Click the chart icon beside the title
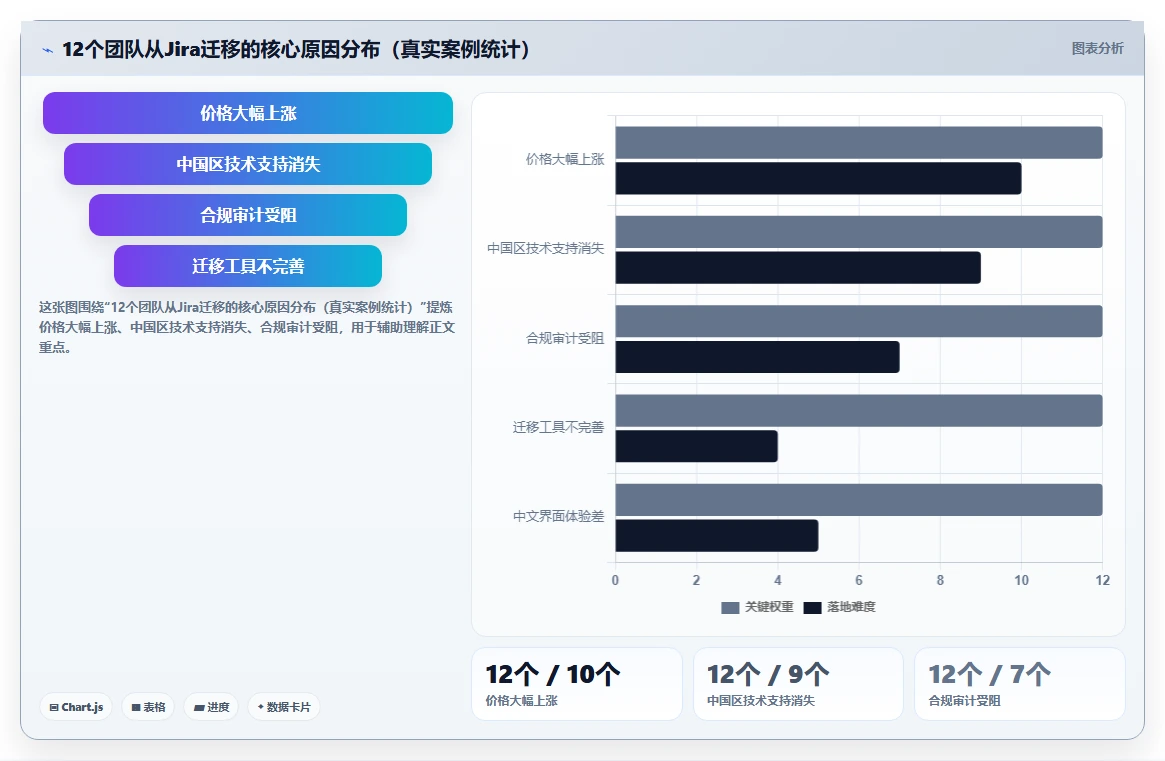 coord(48,51)
